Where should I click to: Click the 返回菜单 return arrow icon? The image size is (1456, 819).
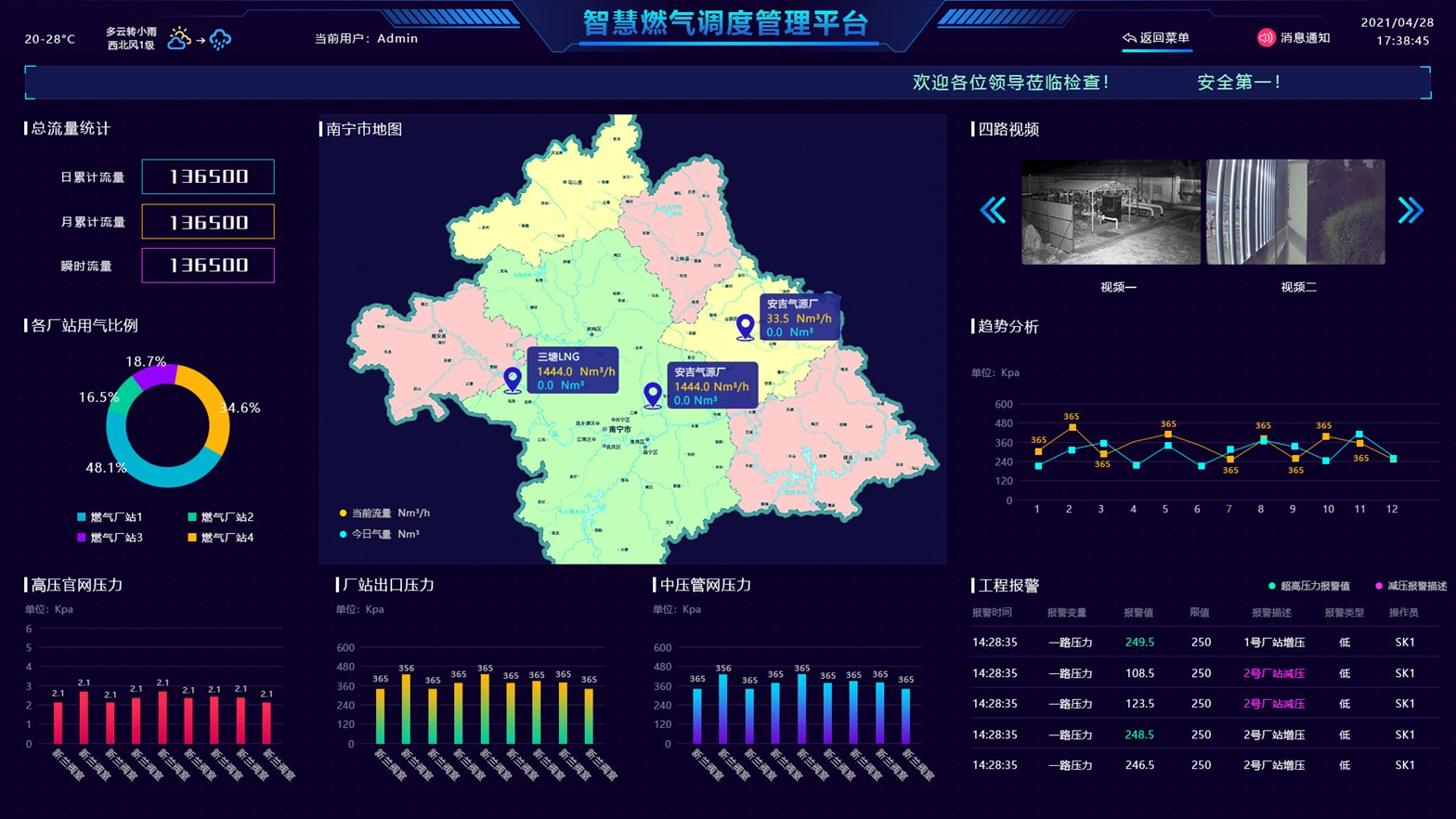[1129, 38]
